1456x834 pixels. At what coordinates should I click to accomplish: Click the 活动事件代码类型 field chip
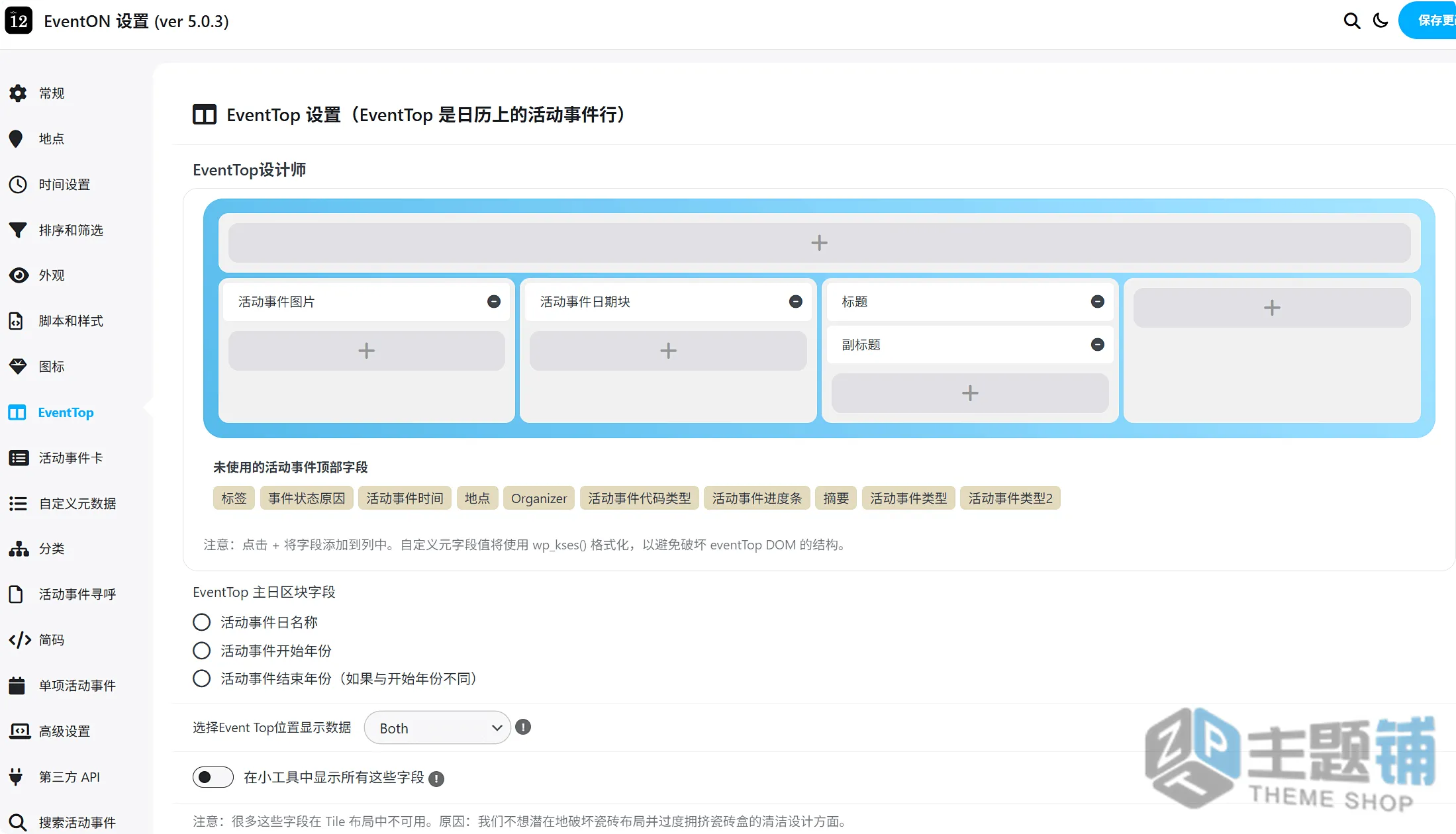[640, 498]
